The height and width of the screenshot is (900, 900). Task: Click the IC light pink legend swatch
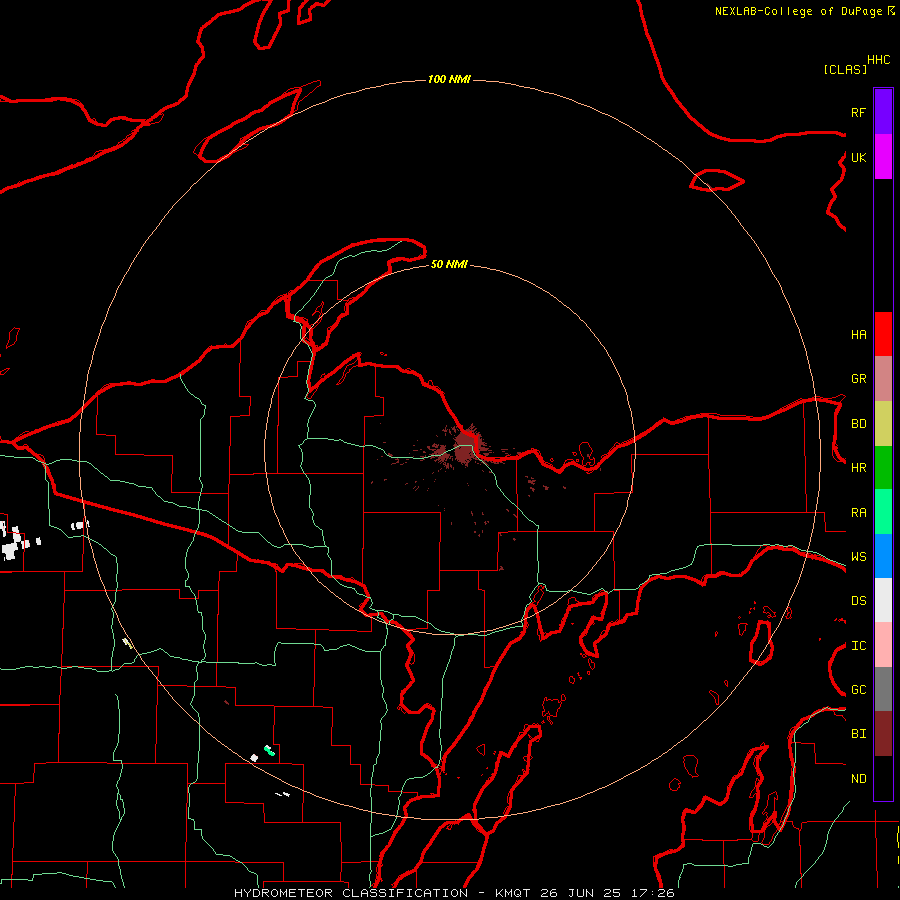(883, 645)
